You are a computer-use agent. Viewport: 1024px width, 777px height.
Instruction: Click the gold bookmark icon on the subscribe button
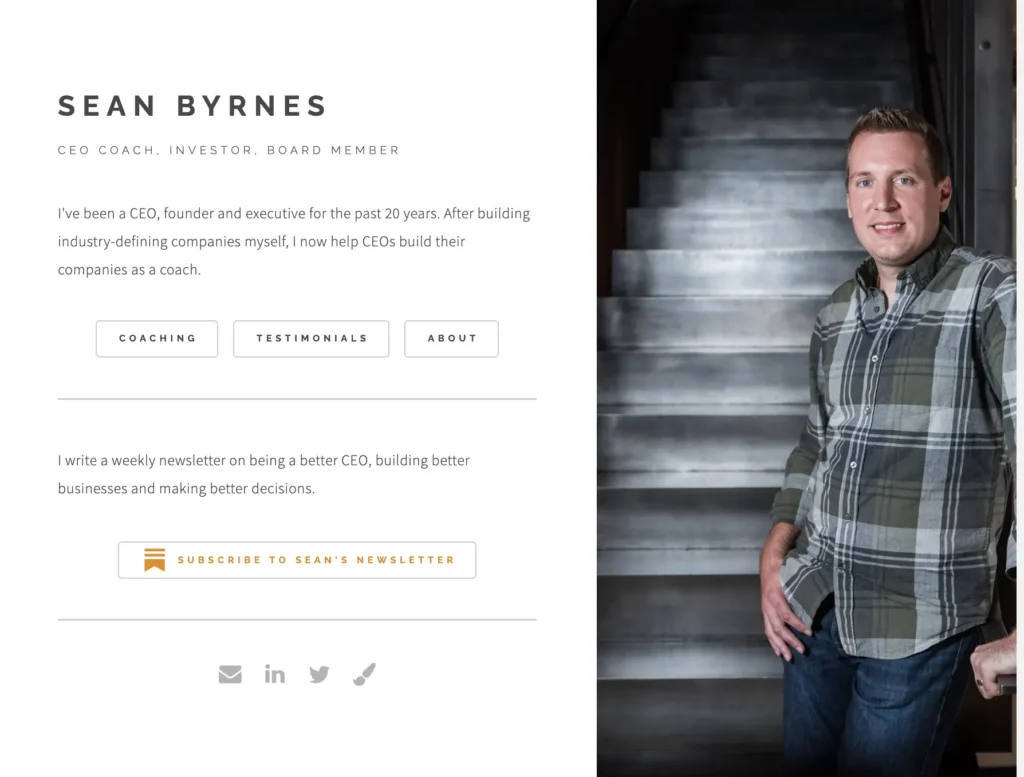pos(155,560)
